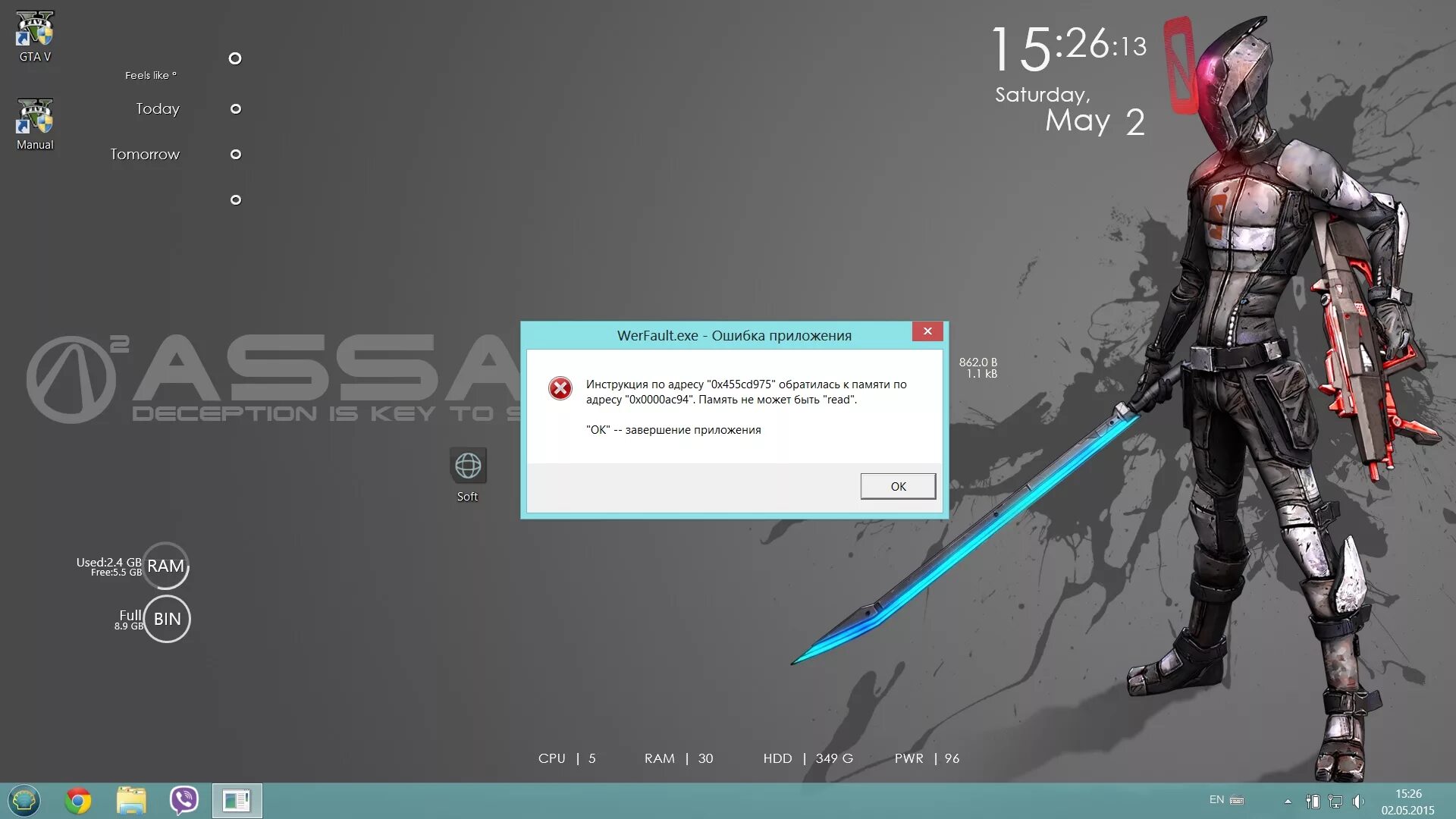Click the circle marker beside Tomorrow
This screenshot has width=1456, height=819.
coord(236,155)
